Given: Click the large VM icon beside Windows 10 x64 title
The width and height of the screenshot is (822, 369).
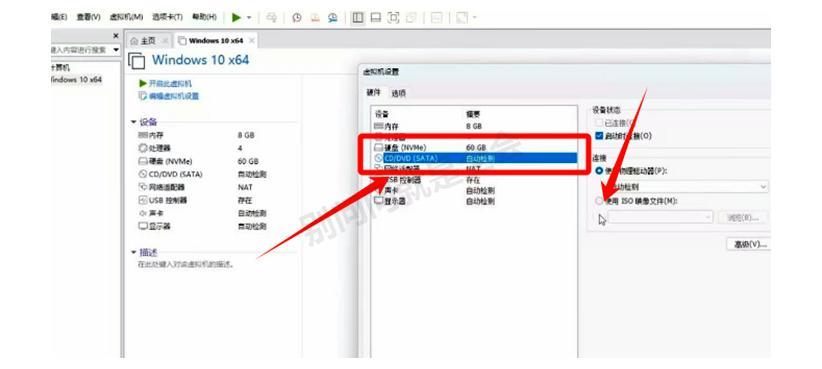Looking at the screenshot, I should click(136, 61).
